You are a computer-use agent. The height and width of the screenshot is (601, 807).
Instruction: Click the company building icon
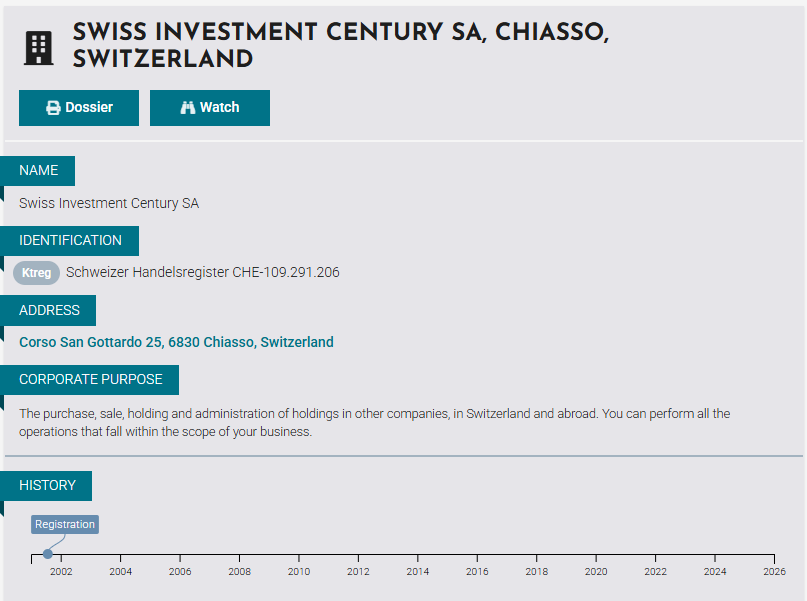pyautogui.click(x=38, y=48)
